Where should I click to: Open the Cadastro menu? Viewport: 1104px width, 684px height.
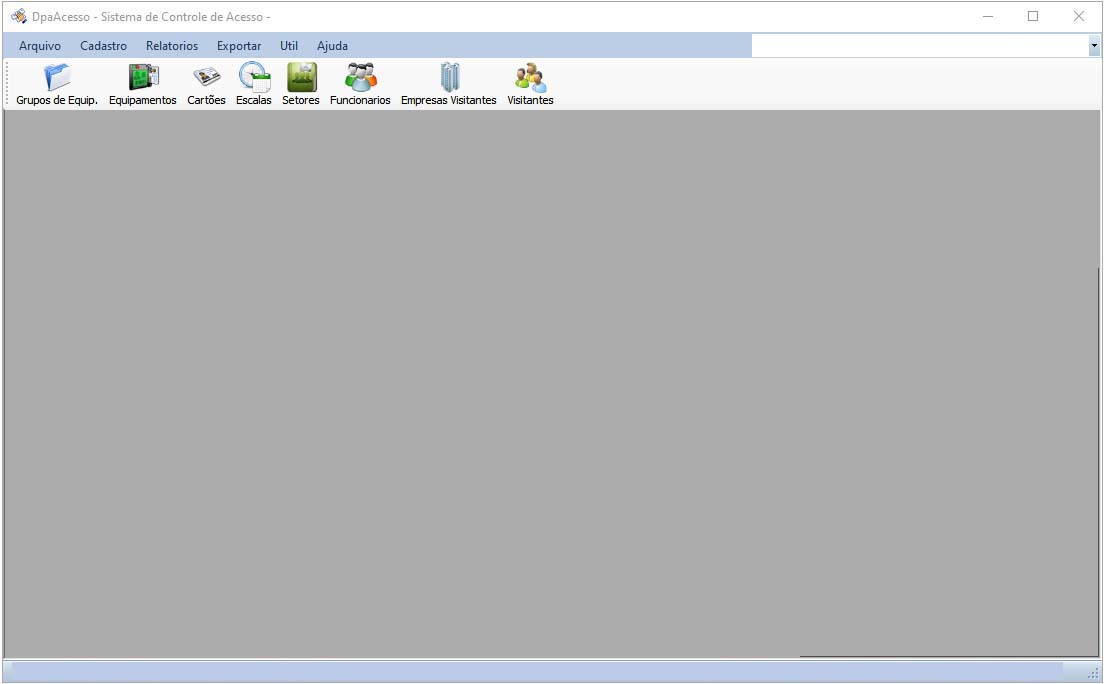(x=103, y=46)
